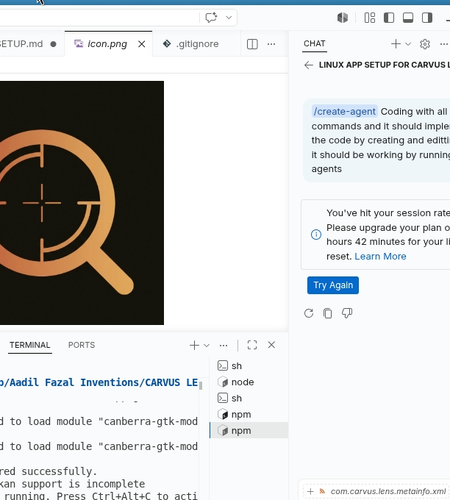The image size is (450, 500).
Task: Open the .gitignore tab
Action: tap(197, 44)
